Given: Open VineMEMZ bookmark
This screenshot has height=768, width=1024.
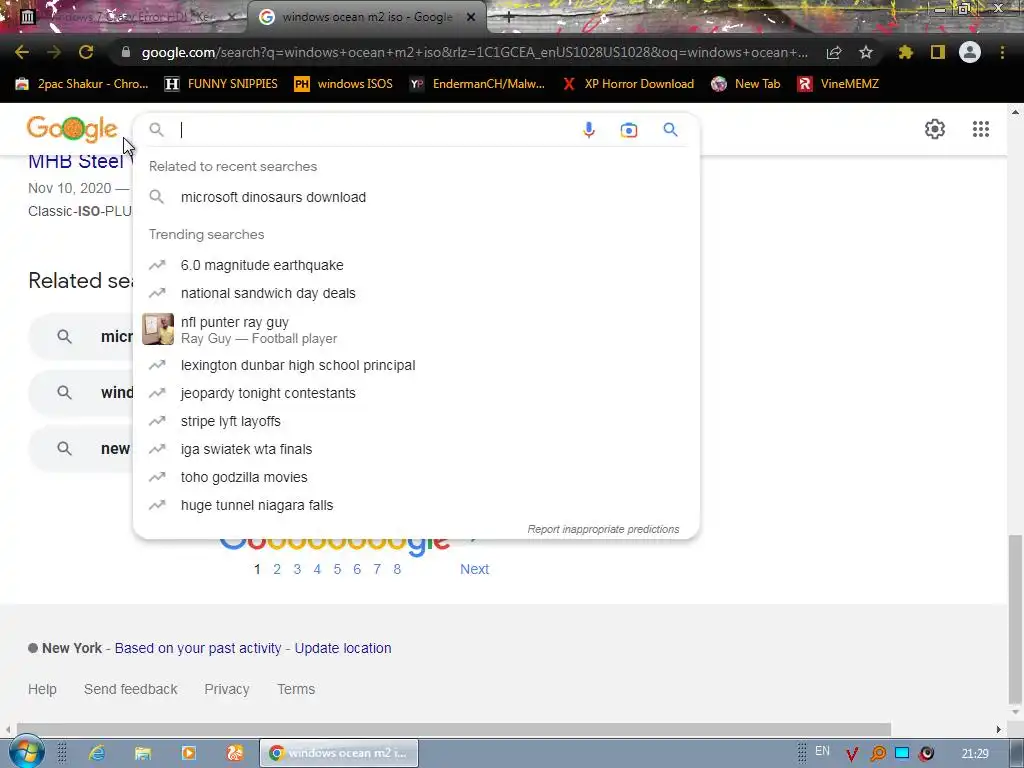Looking at the screenshot, I should (x=839, y=84).
